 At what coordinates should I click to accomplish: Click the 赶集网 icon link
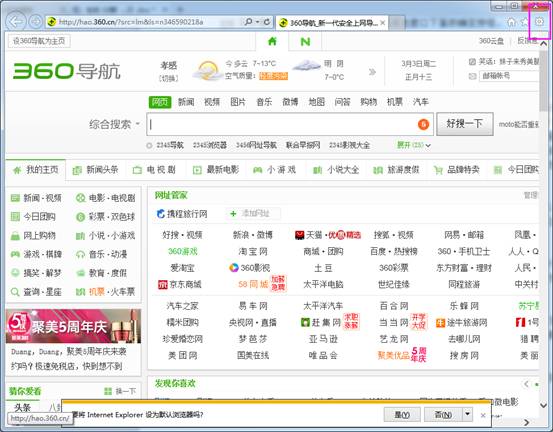point(305,322)
